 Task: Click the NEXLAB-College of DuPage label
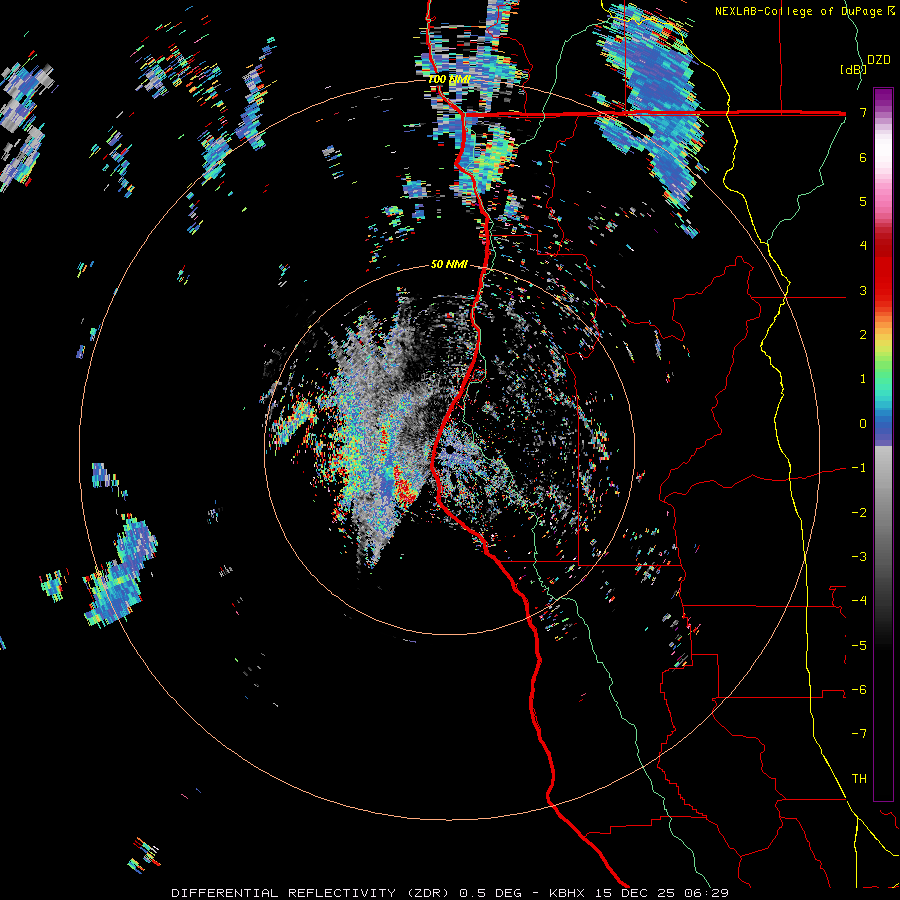click(x=804, y=11)
